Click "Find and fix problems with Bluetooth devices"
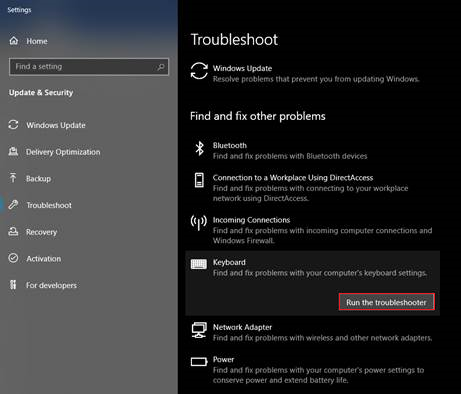 click(290, 156)
